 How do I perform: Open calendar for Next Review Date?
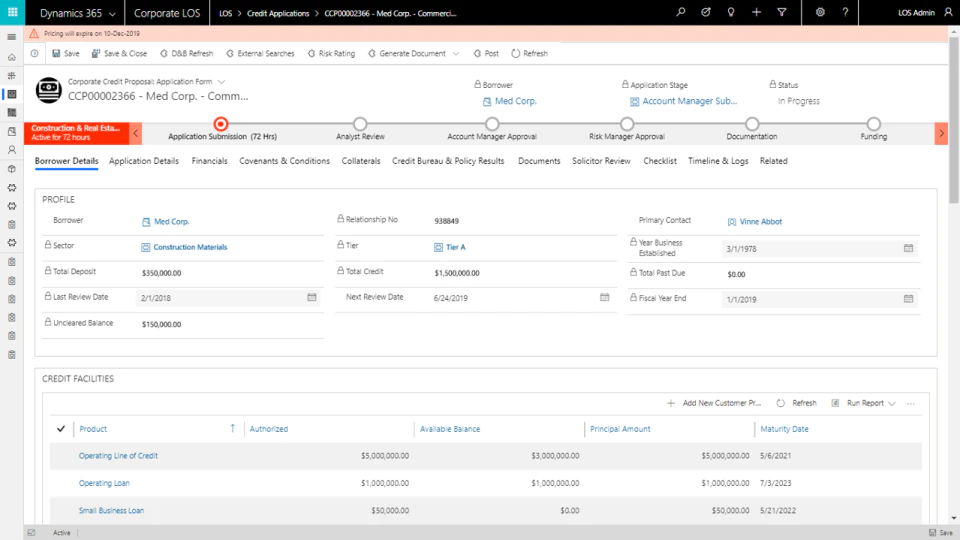(x=604, y=298)
